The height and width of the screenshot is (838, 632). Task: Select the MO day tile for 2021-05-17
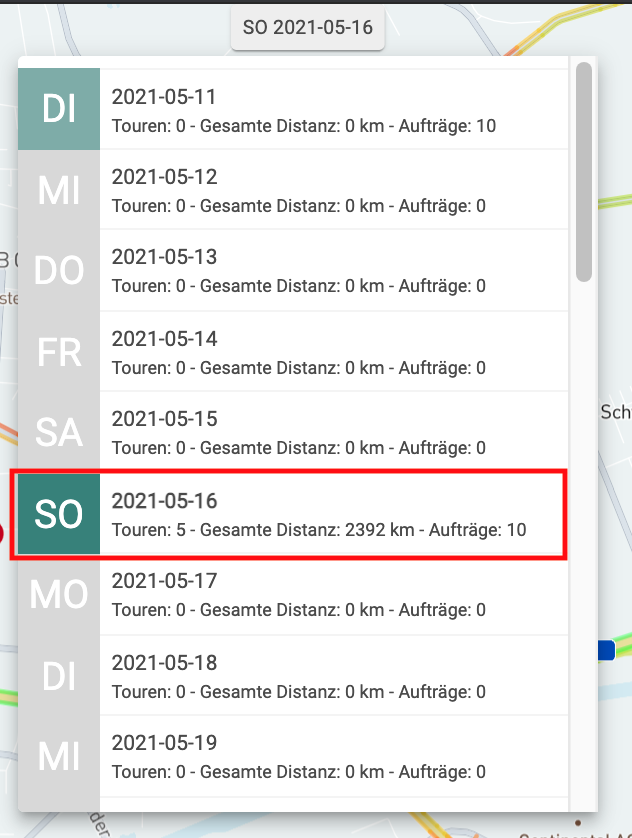tap(59, 595)
